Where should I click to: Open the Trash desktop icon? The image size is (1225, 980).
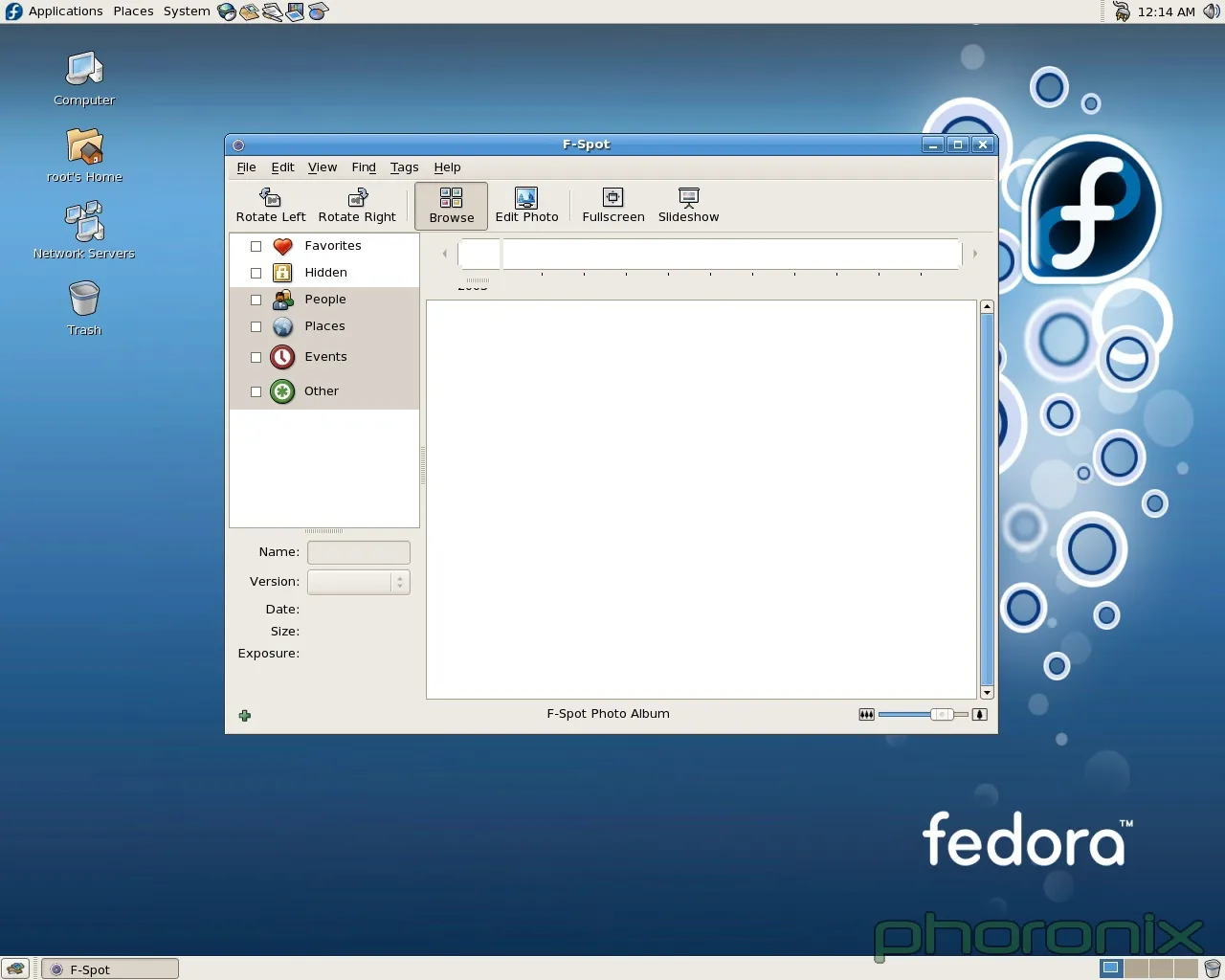(x=84, y=299)
